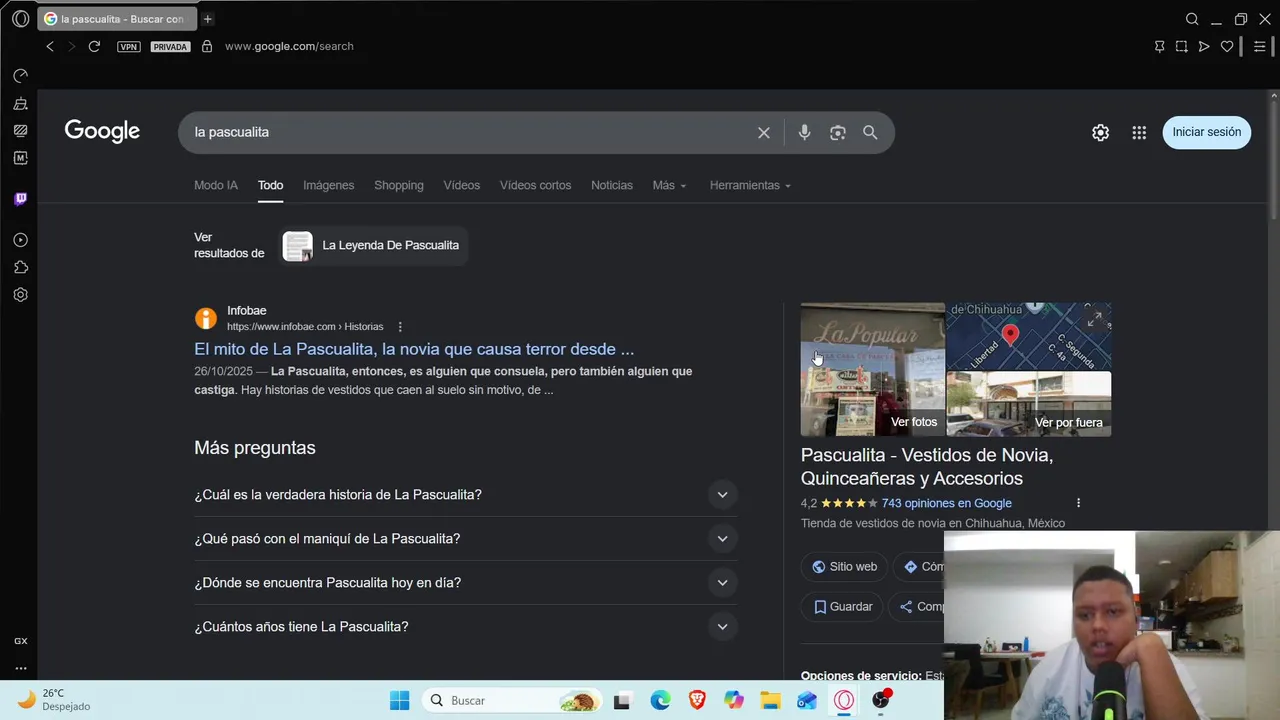Open Google quick settings gear
The image size is (1280, 720).
tap(1101, 132)
